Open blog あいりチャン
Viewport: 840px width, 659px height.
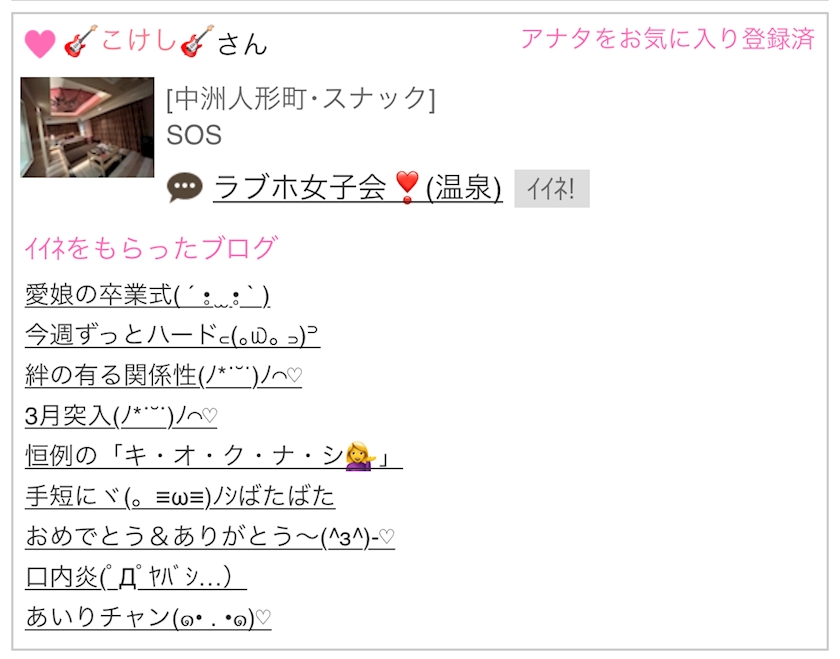coord(148,617)
